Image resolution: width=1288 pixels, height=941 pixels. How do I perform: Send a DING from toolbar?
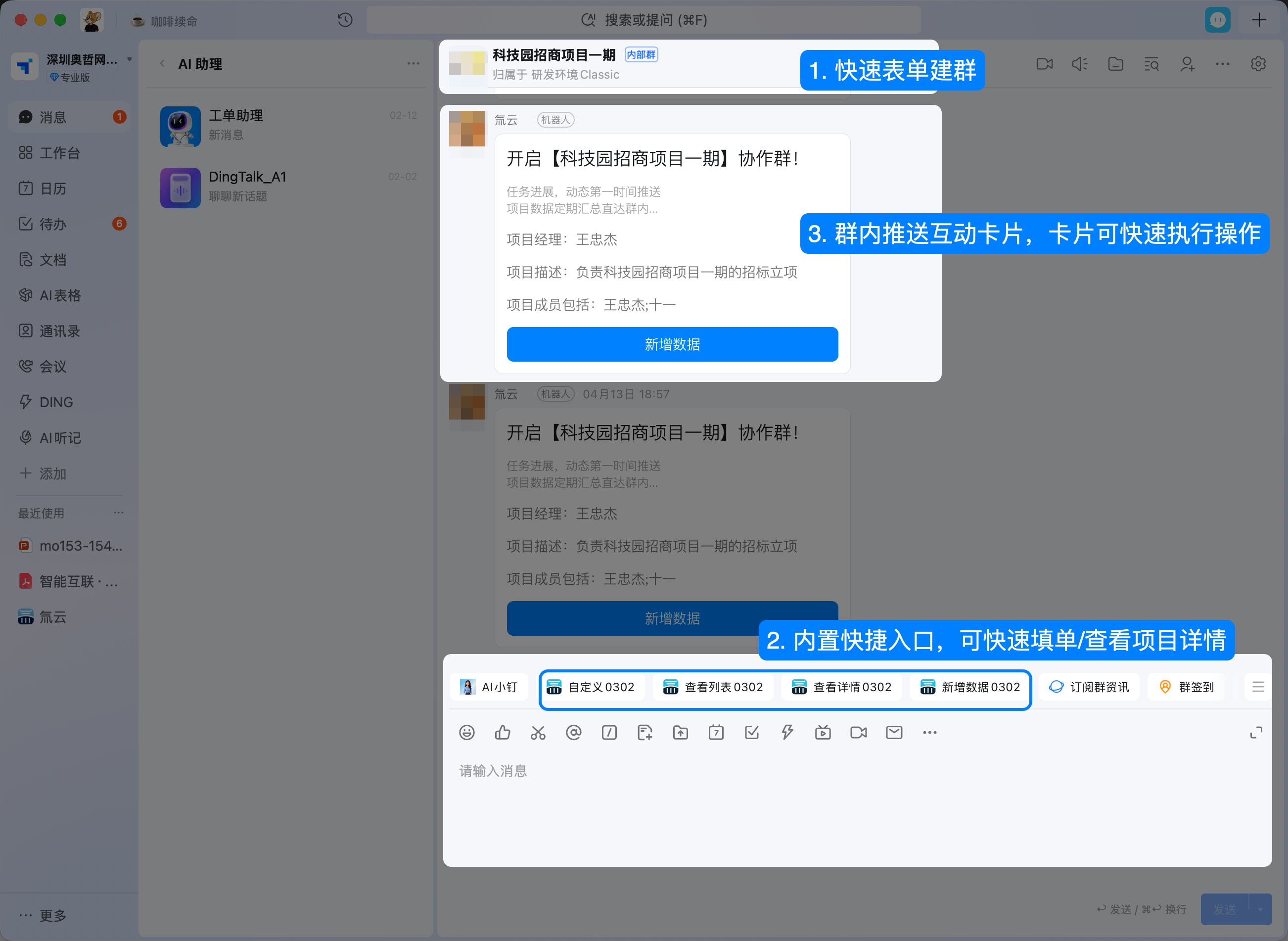787,733
